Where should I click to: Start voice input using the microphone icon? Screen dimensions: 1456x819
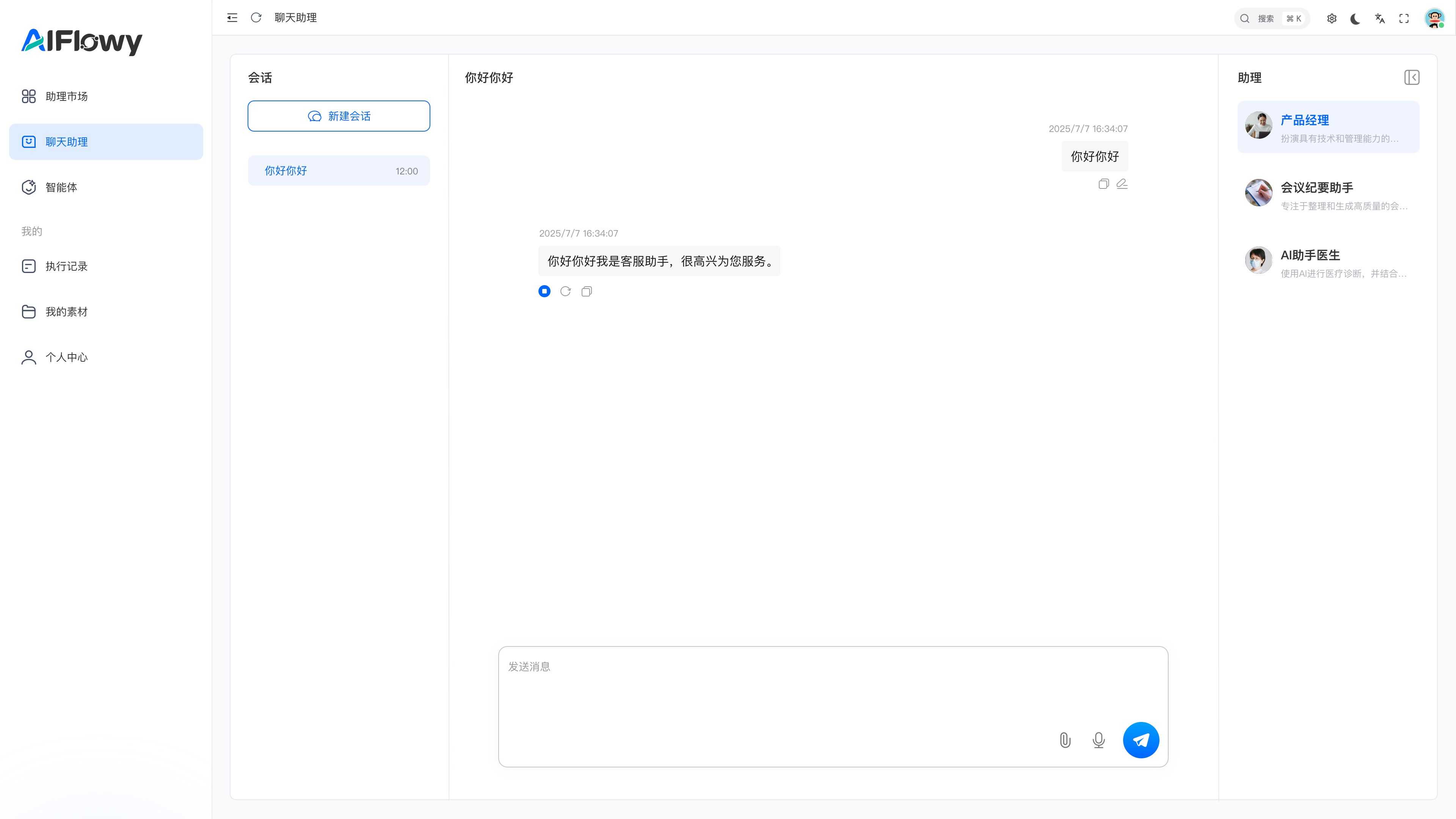[1098, 740]
